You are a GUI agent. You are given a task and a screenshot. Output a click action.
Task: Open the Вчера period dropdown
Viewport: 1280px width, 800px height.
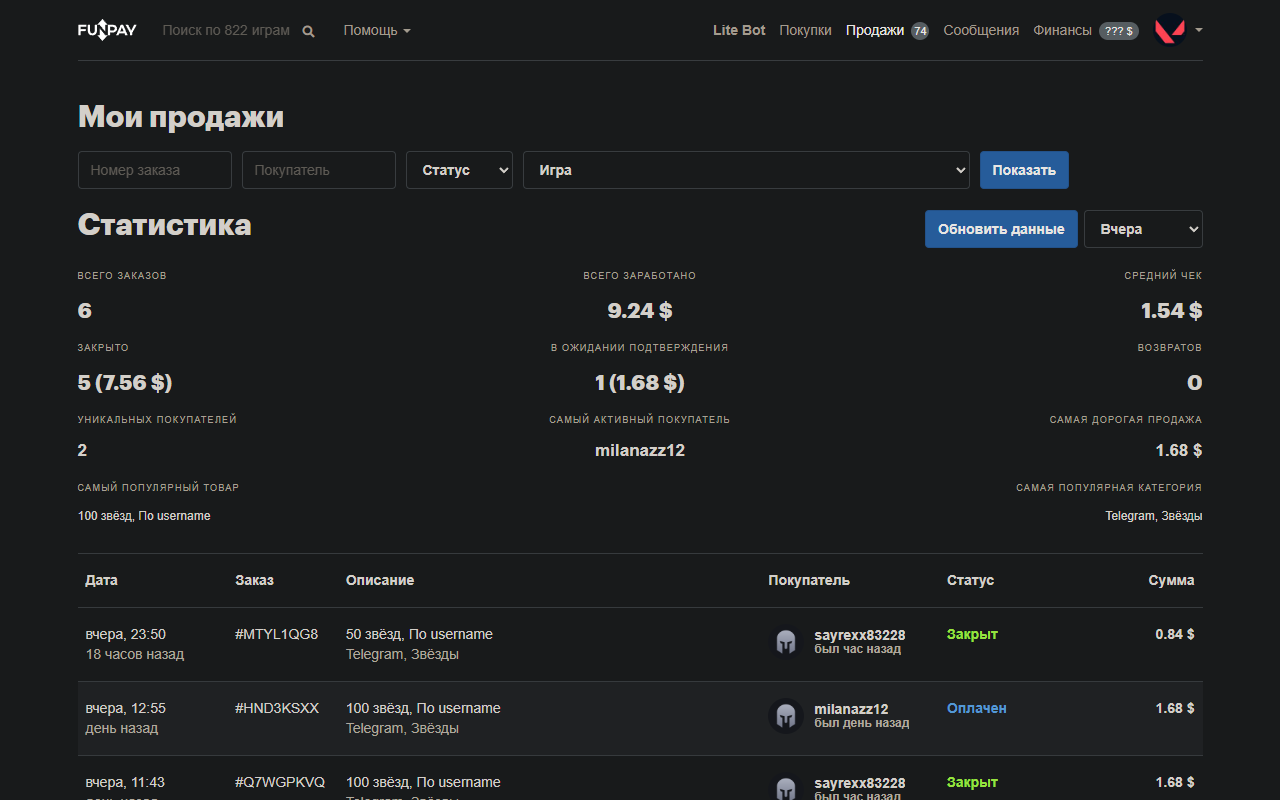coord(1143,229)
